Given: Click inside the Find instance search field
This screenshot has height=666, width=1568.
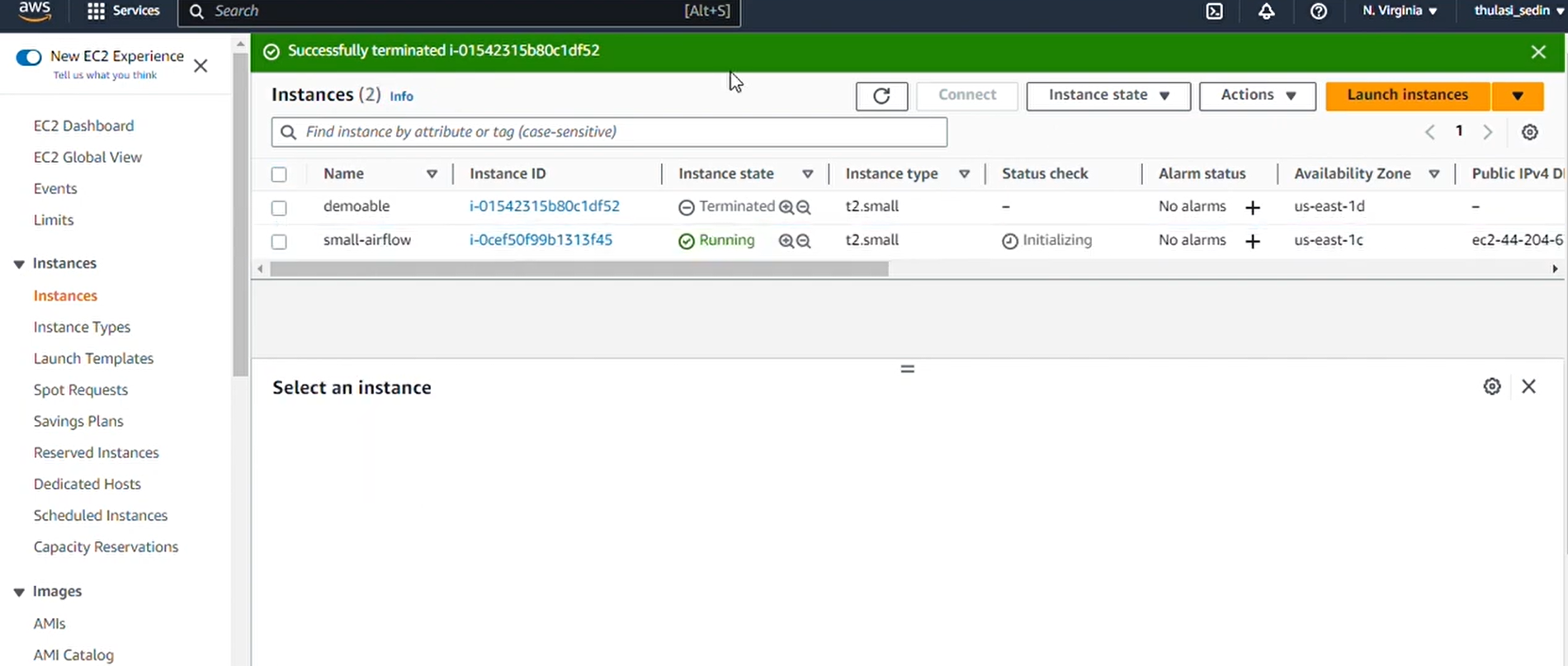Looking at the screenshot, I should click(611, 132).
